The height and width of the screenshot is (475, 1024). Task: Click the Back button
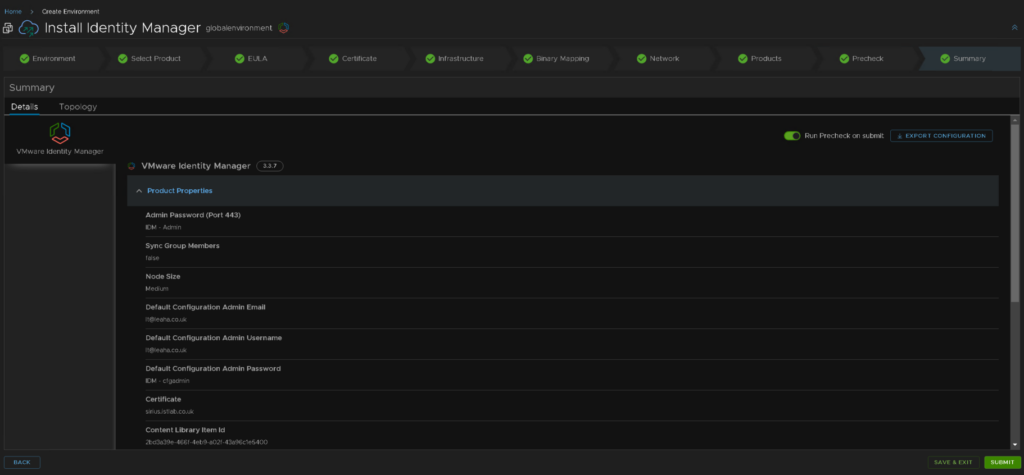coord(22,462)
